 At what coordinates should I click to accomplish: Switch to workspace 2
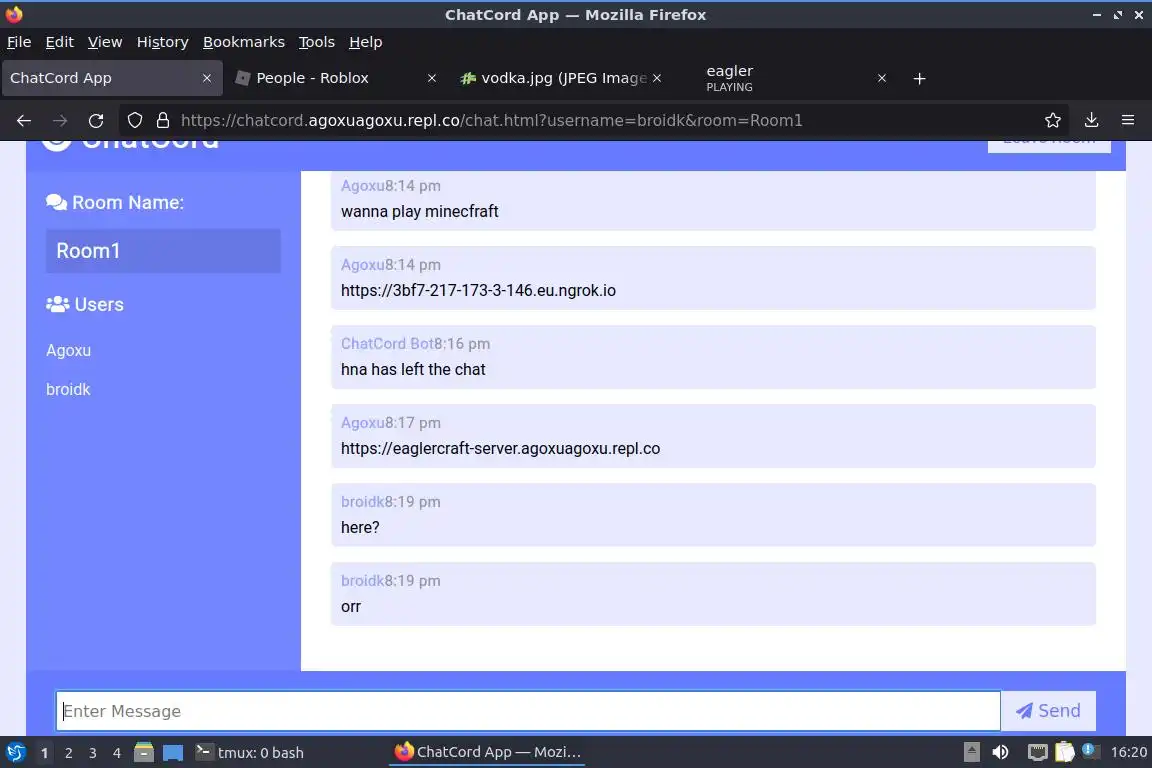click(x=68, y=753)
